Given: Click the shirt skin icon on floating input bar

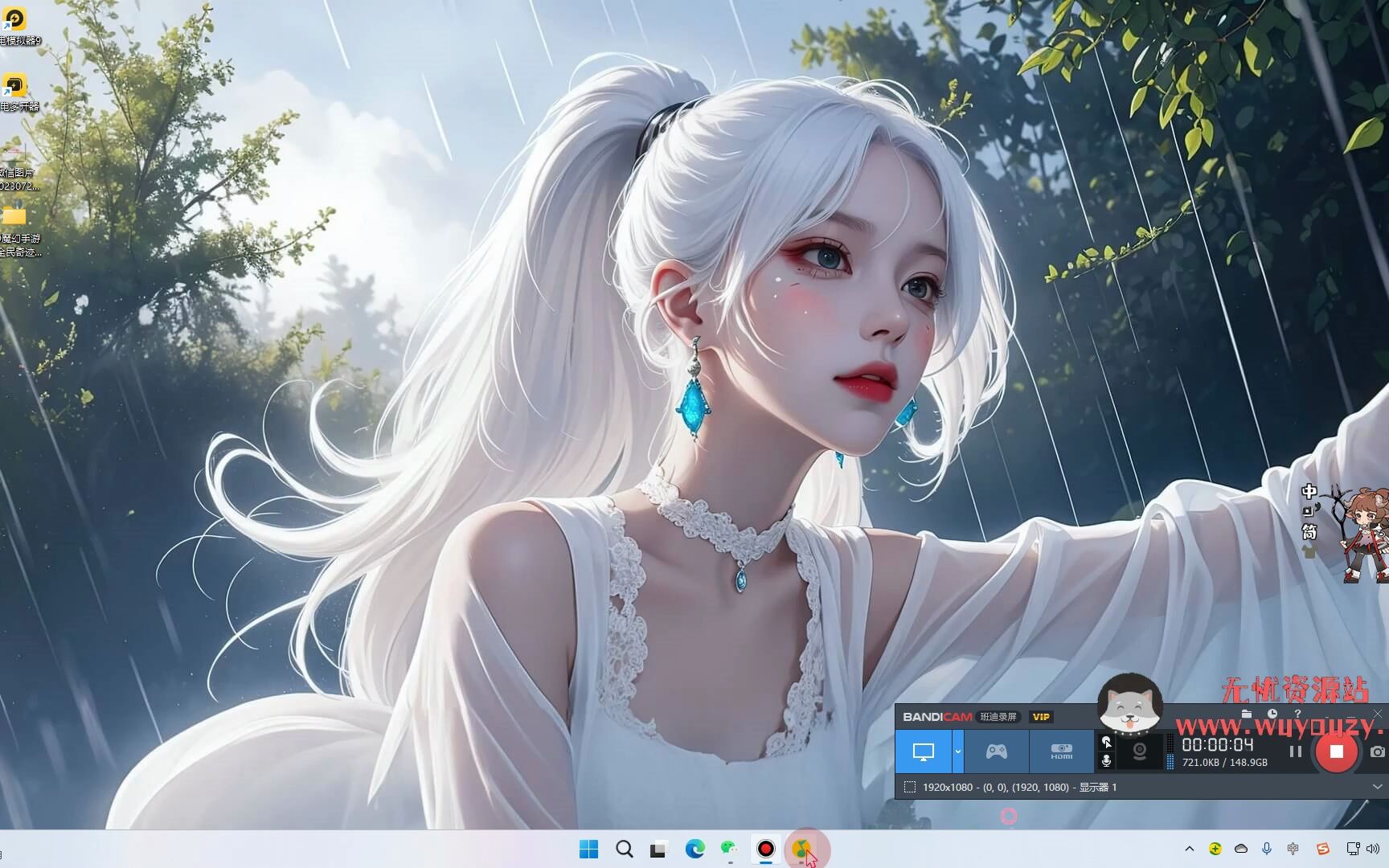Looking at the screenshot, I should [1309, 551].
